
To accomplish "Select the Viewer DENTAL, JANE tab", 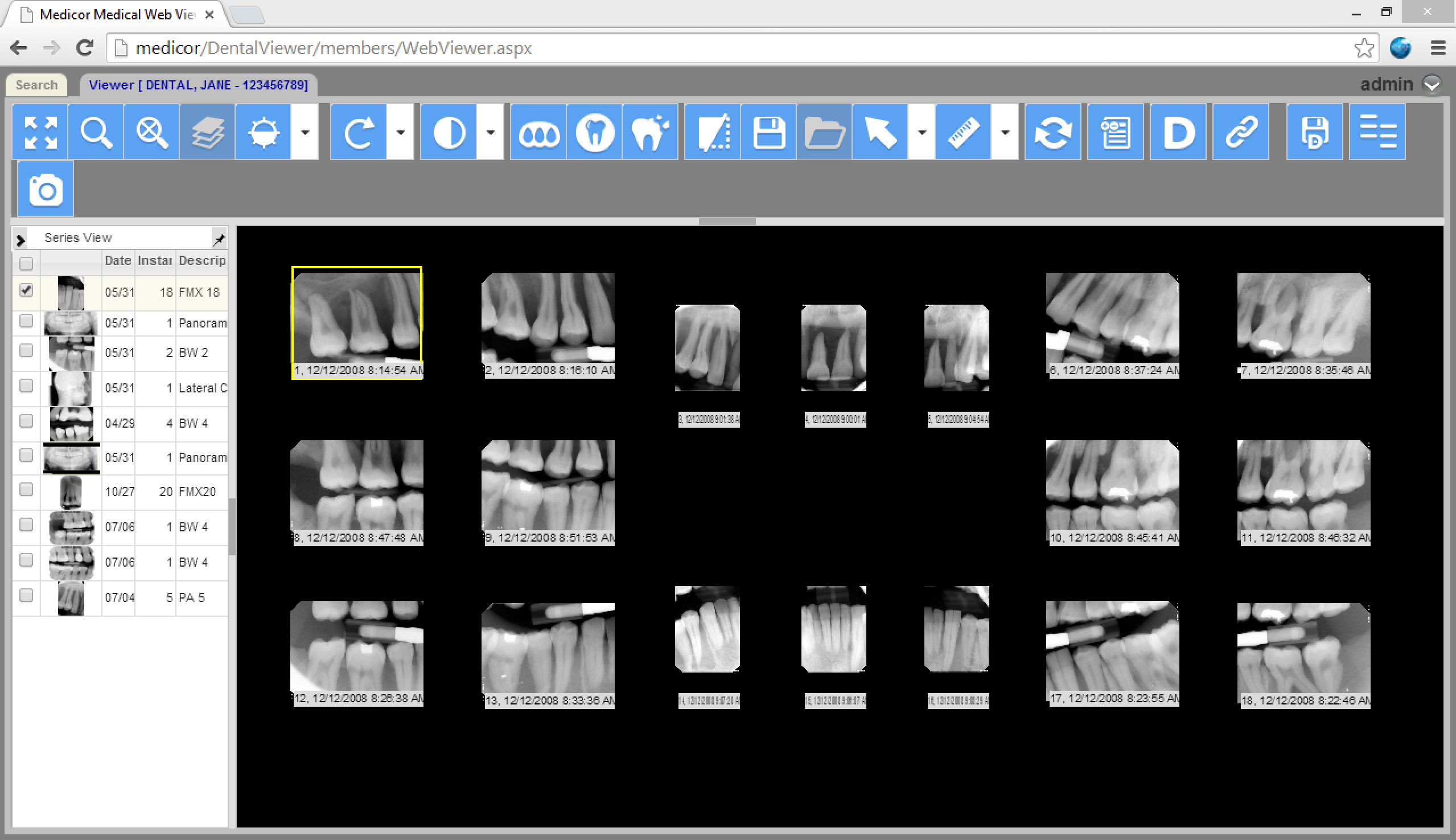I will (198, 85).
